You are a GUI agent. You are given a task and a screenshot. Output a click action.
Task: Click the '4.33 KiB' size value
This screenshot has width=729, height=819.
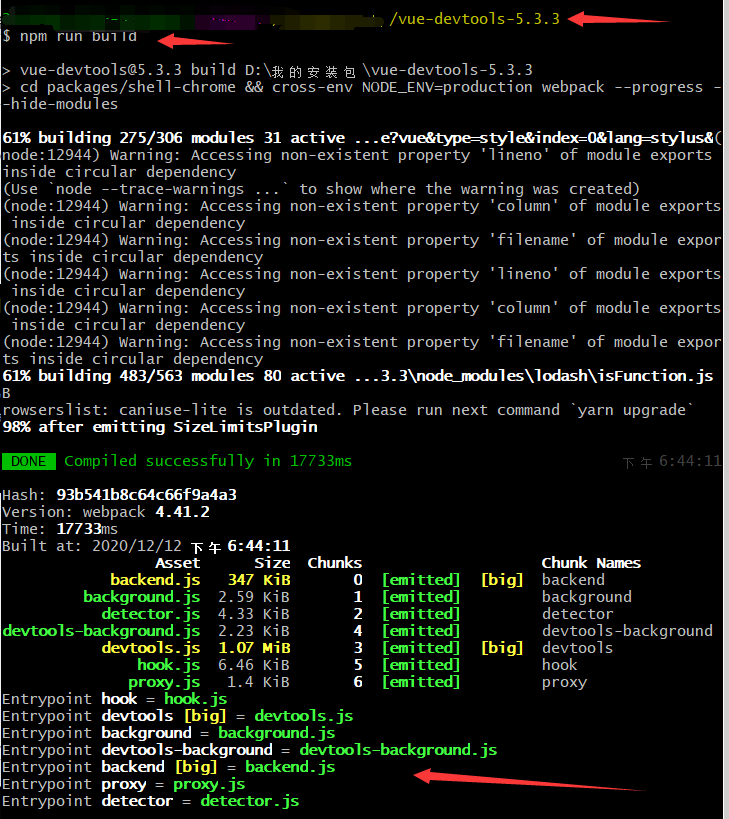[x=254, y=614]
